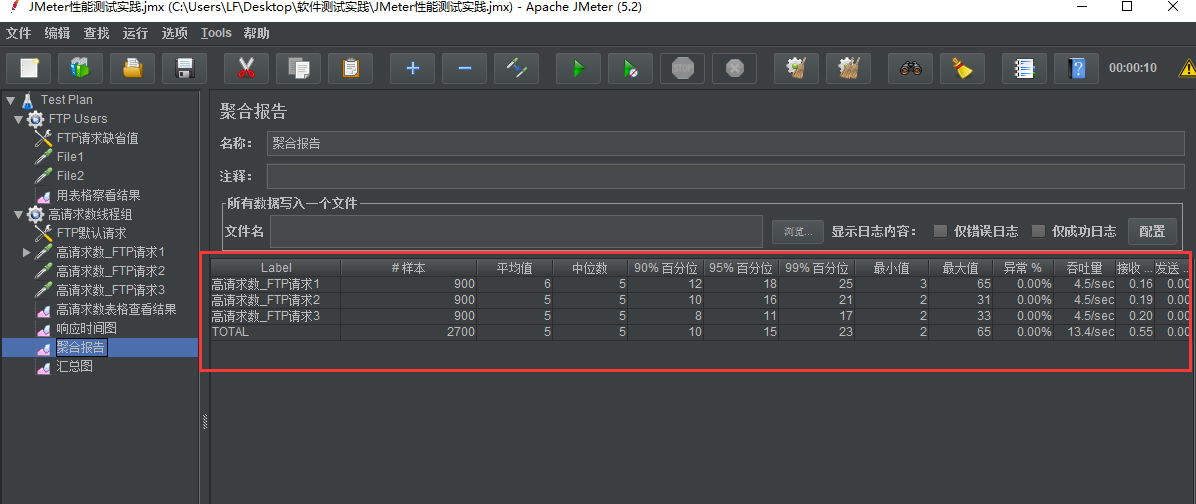Viewport: 1196px width, 504px height.
Task: Expand all nodes with plus icon
Action: tap(413, 68)
